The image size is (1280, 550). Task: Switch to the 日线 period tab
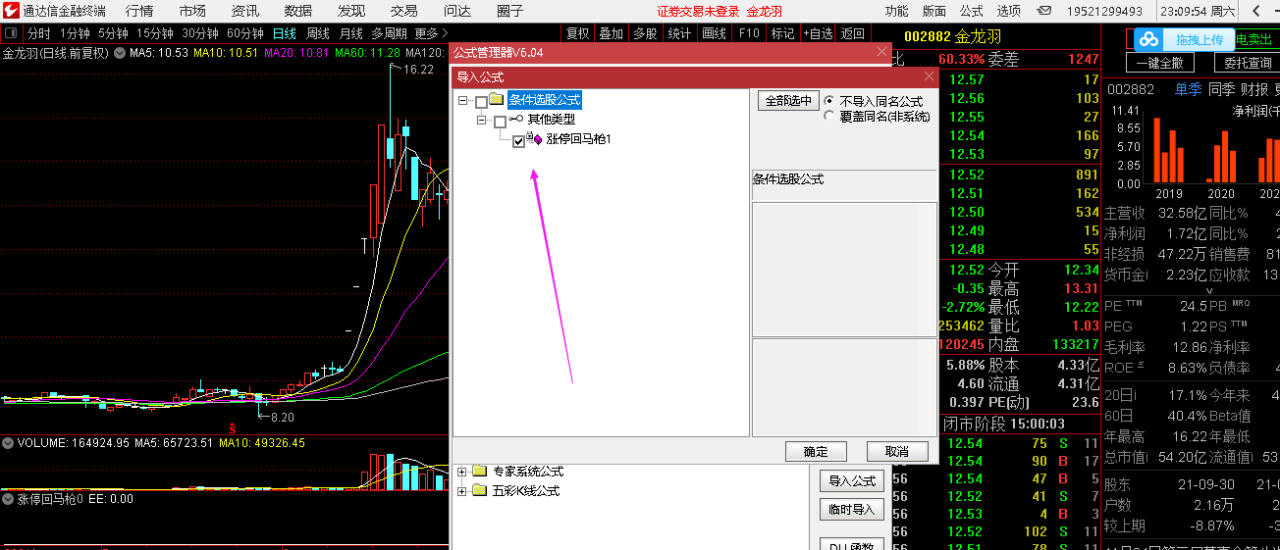(284, 33)
